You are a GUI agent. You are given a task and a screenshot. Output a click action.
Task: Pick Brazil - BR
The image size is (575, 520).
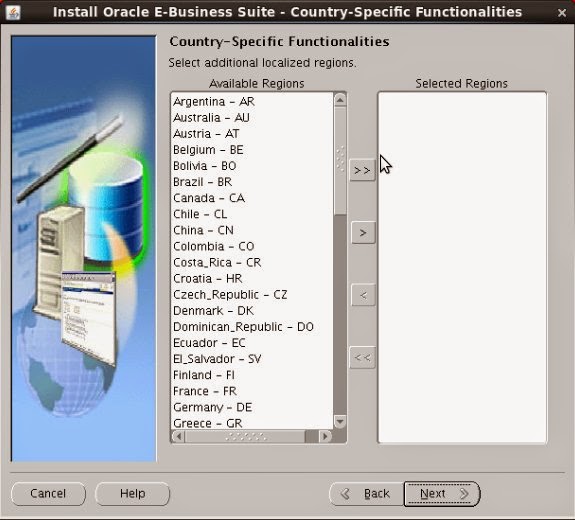coord(202,182)
